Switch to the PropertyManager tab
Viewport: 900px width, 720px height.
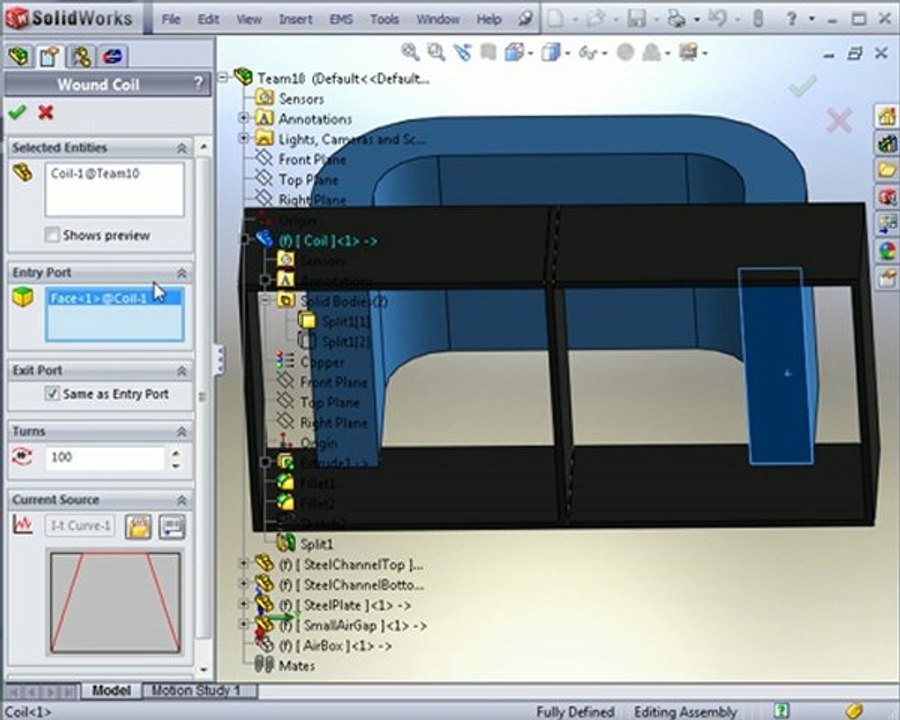tap(49, 56)
